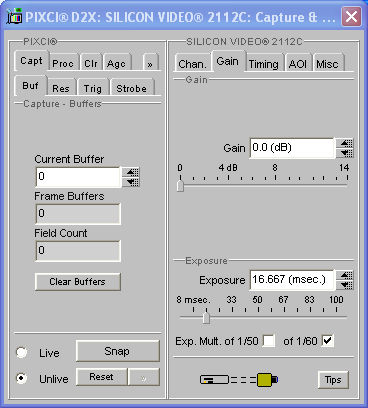Screen dimensions: 368x408
Task: Decrease Current Buffer with down spinner arrow
Action: pos(131,182)
